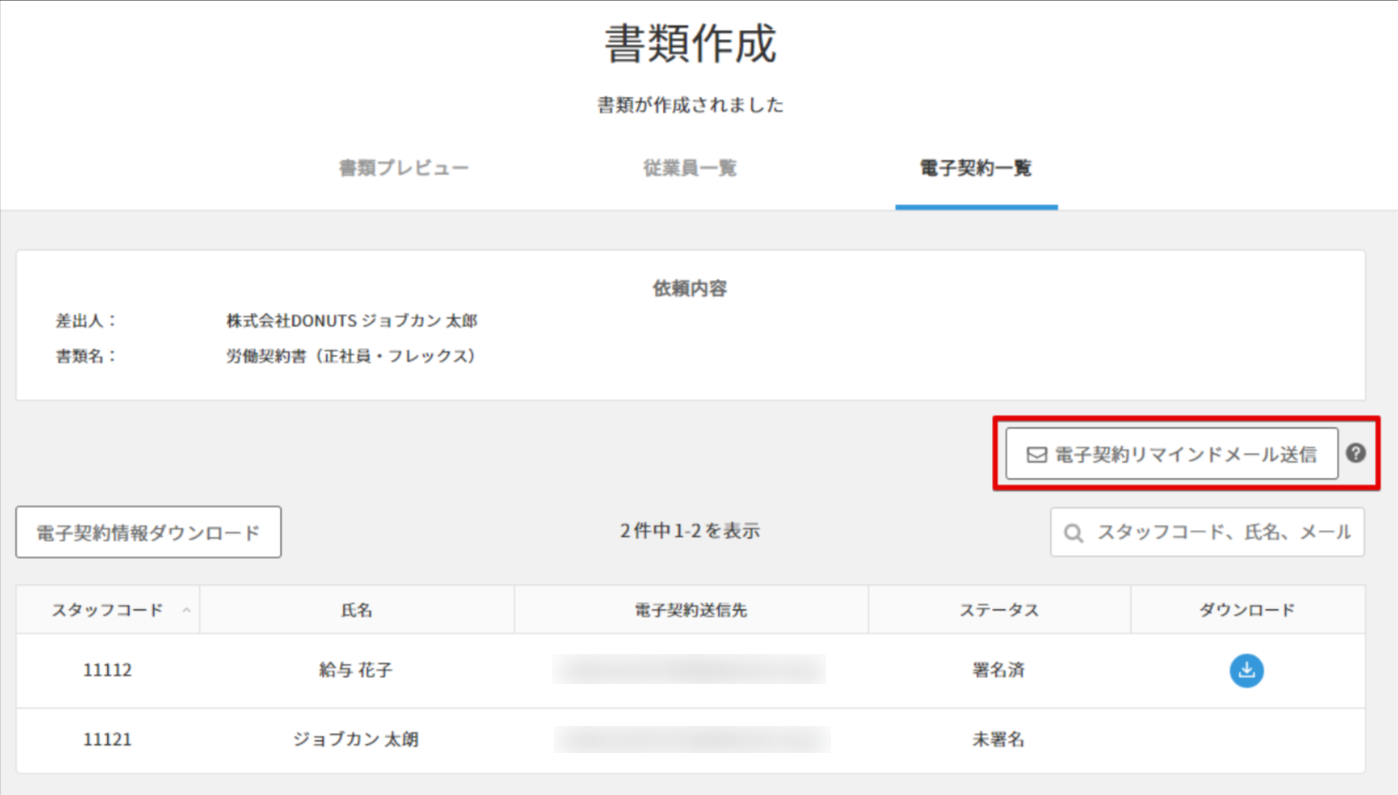Select the staff code 11121 cell
Image resolution: width=1398 pixels, height=795 pixels.
(x=107, y=740)
